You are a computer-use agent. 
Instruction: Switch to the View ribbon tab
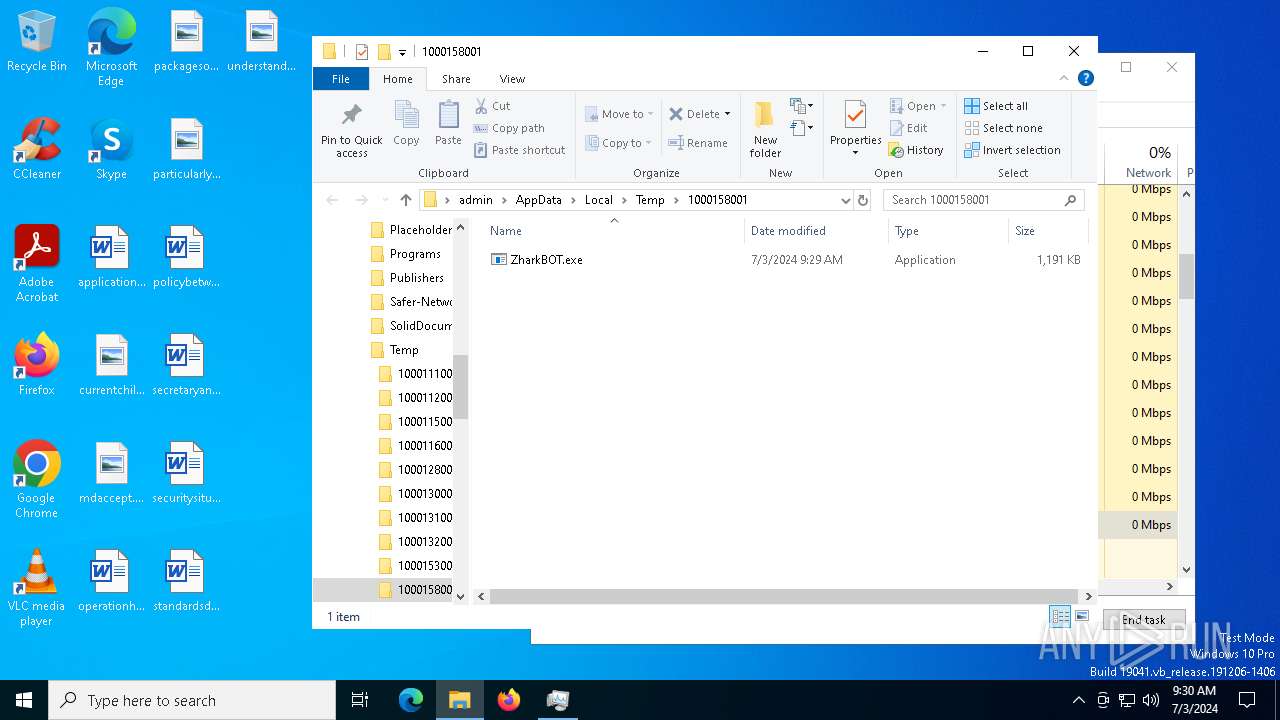click(512, 79)
